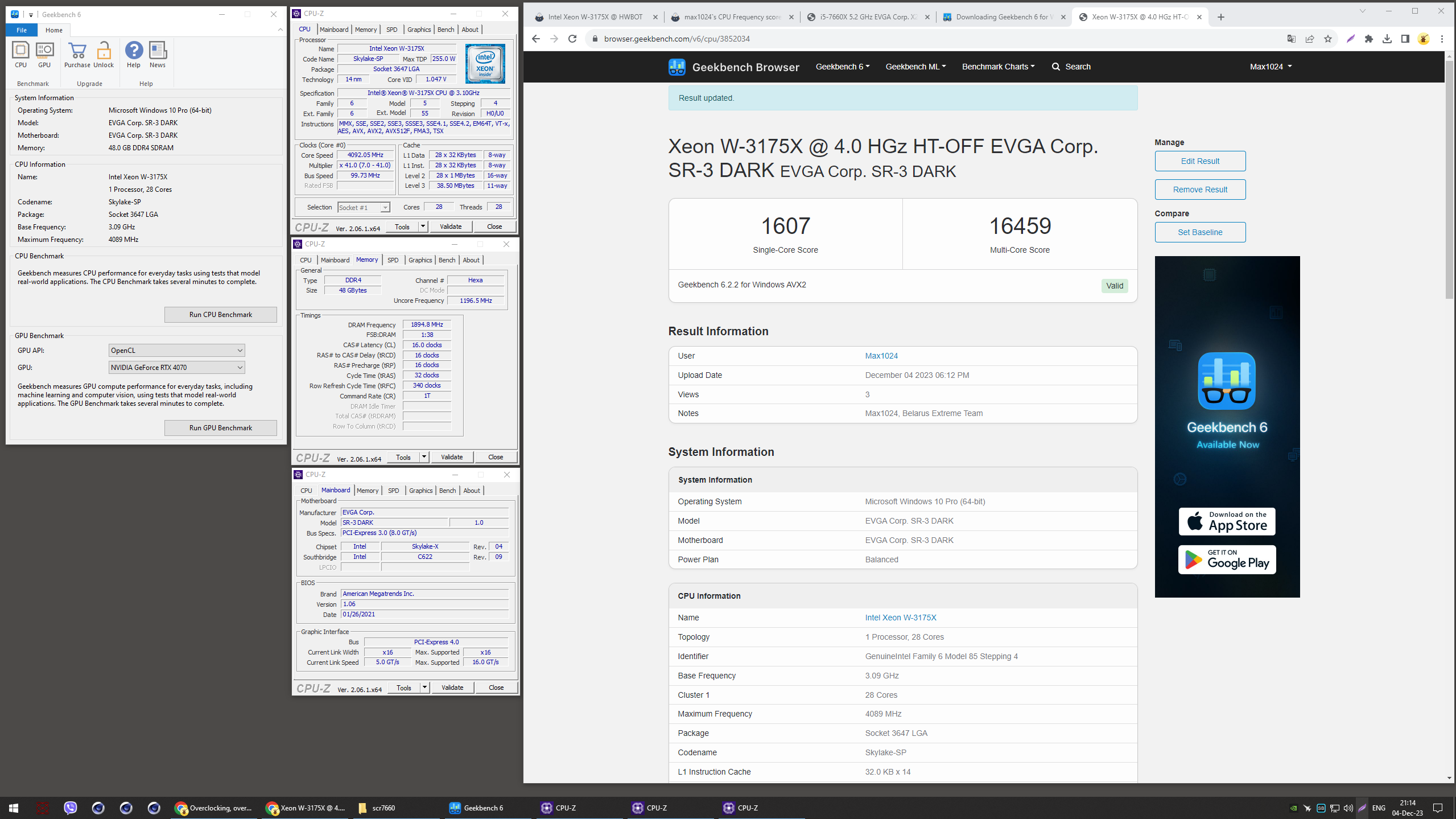
Task: Open the Max1024 user link
Action: (x=881, y=356)
